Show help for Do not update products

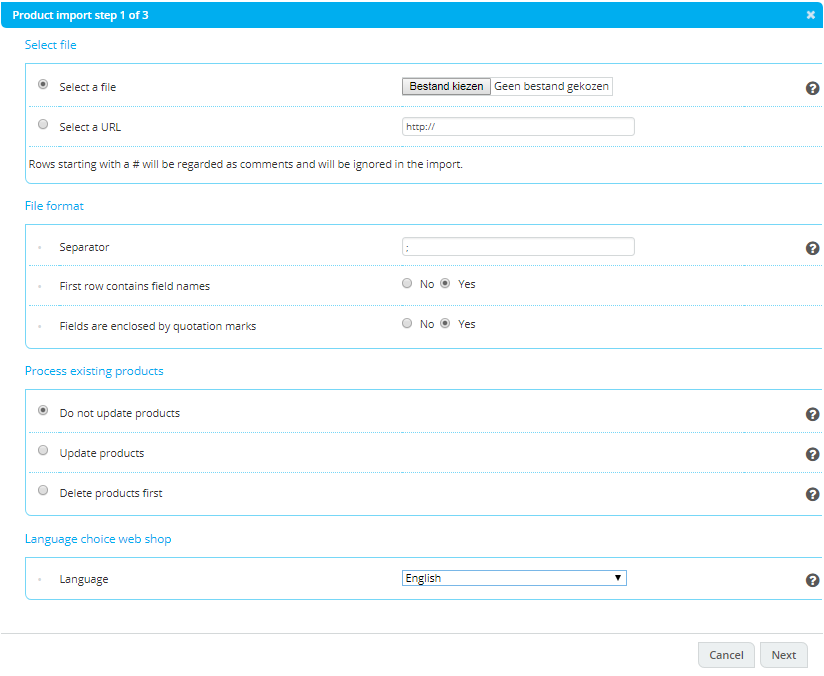point(812,414)
